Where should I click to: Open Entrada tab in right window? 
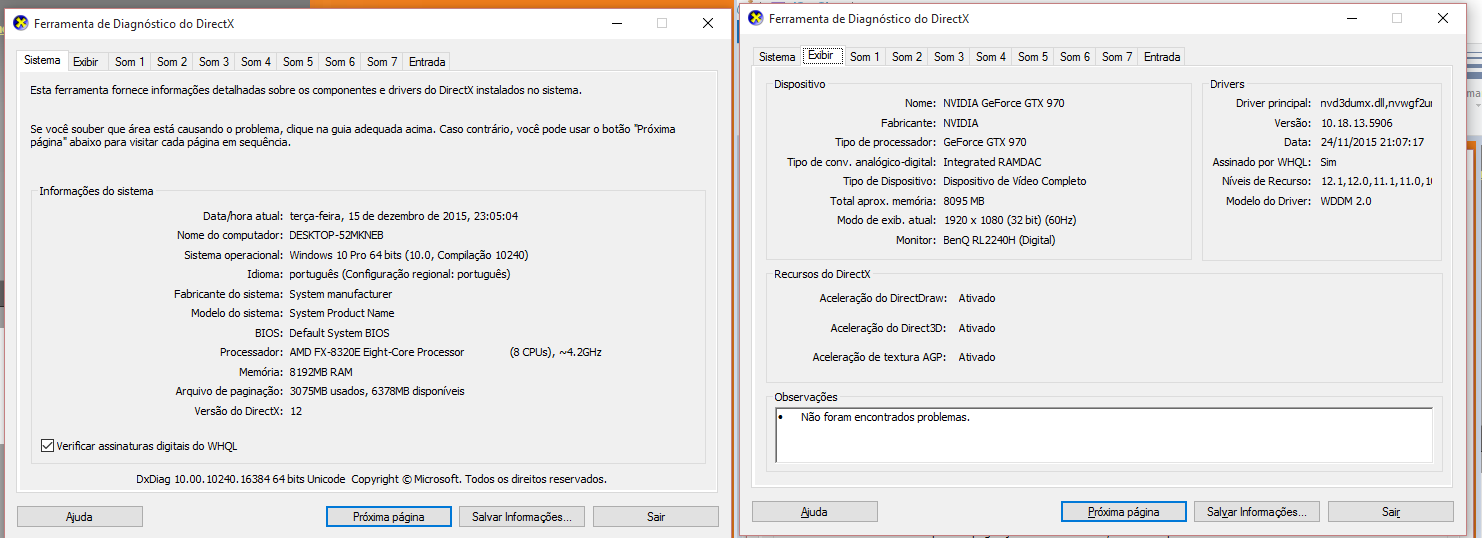click(x=1162, y=57)
